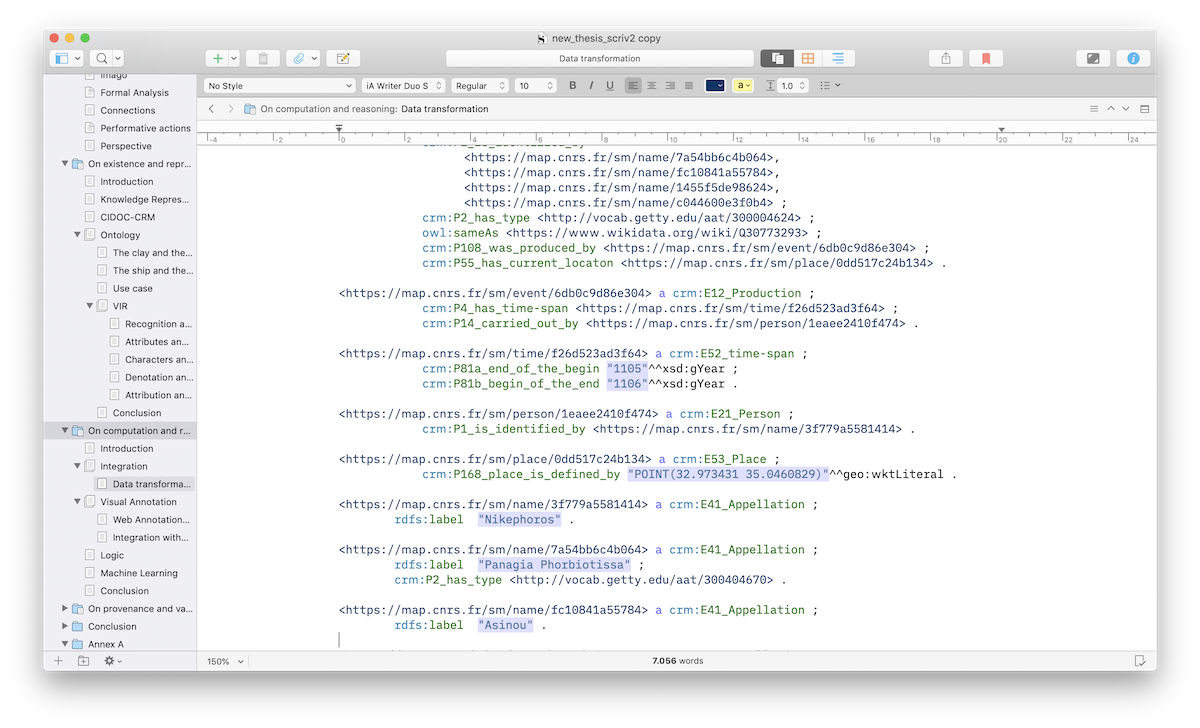Enter composition mode from toolbar

(1093, 59)
